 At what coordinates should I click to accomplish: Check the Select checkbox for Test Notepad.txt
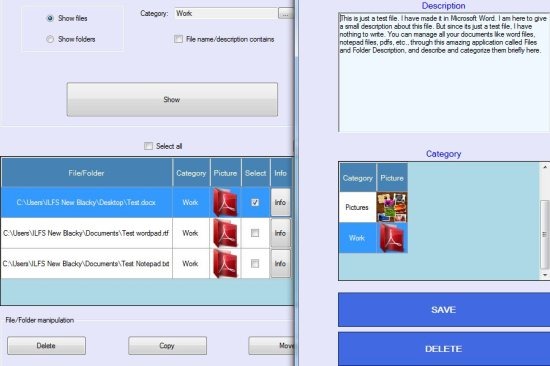coord(255,264)
